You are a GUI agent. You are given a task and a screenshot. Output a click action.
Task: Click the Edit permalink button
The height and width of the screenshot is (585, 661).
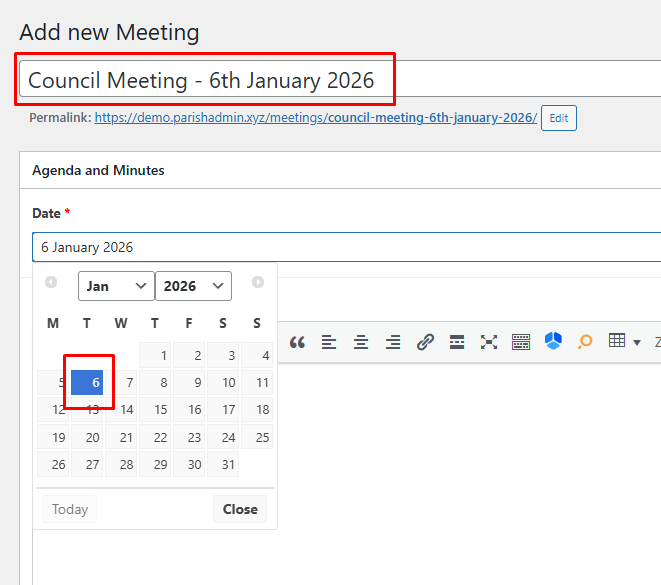coord(559,118)
